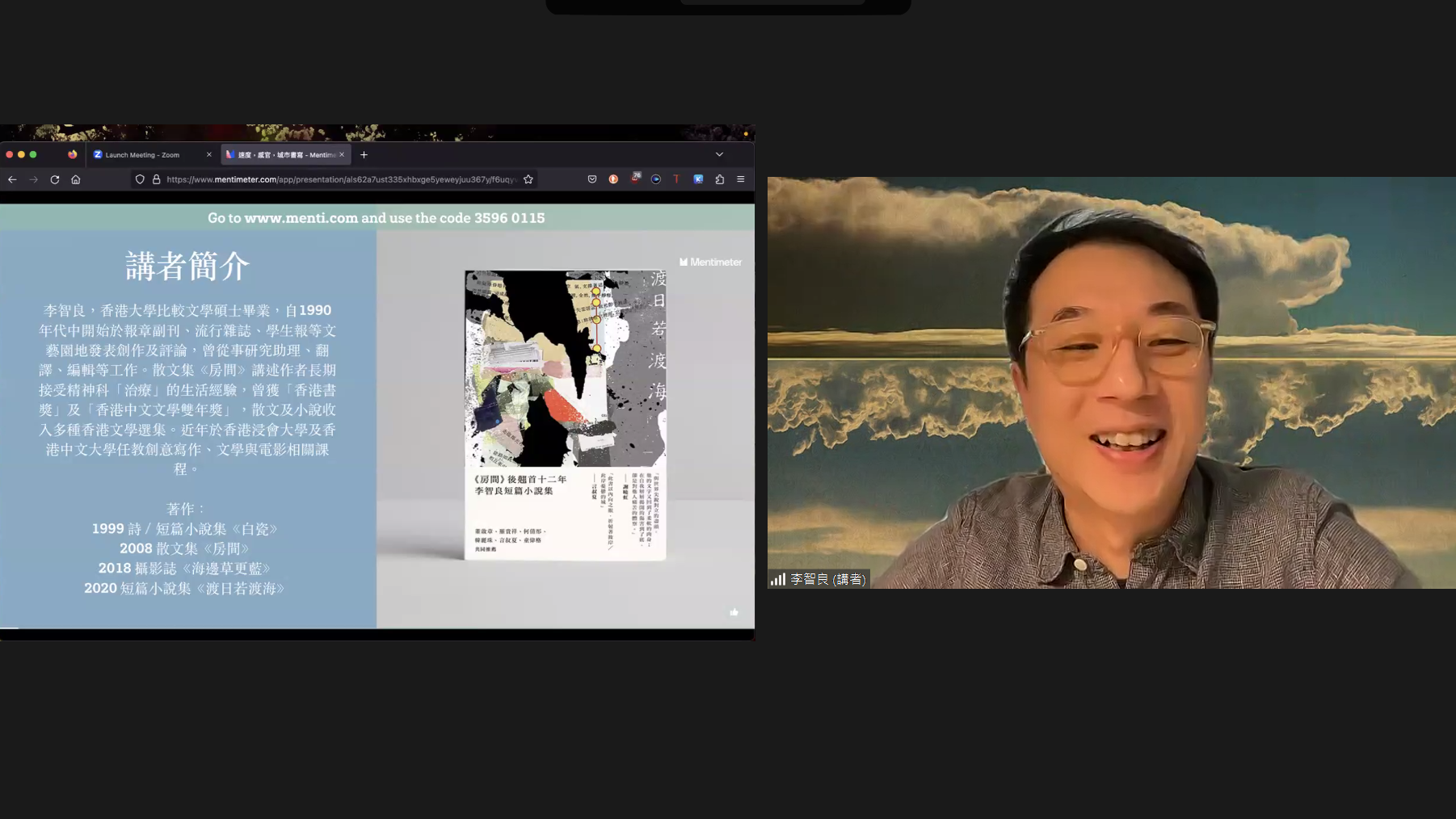Screen dimensions: 1456x819
Task: Expand the list all tabs chevron
Action: point(719,154)
